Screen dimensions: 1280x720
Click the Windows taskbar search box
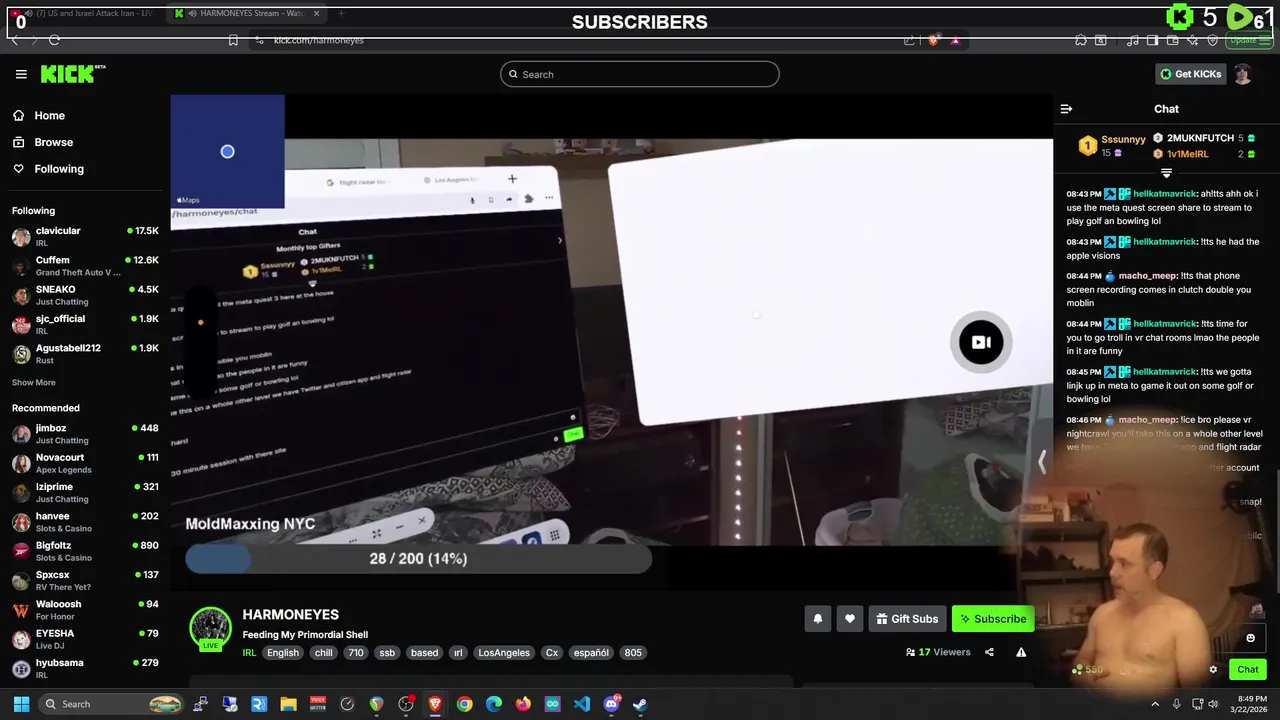112,704
